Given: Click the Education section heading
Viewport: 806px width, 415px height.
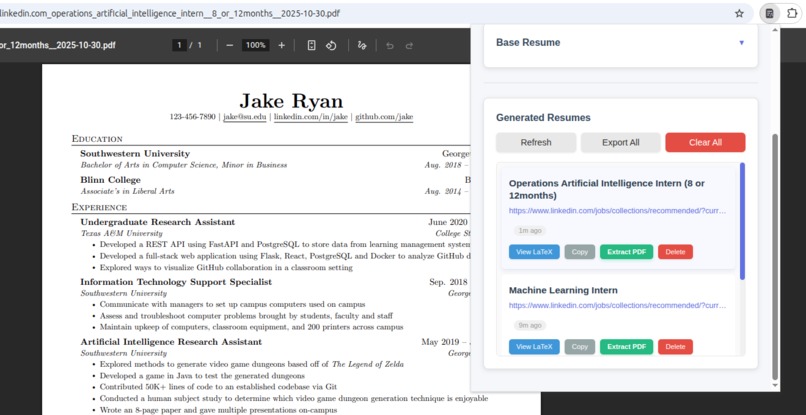Looking at the screenshot, I should pyautogui.click(x=97, y=139).
